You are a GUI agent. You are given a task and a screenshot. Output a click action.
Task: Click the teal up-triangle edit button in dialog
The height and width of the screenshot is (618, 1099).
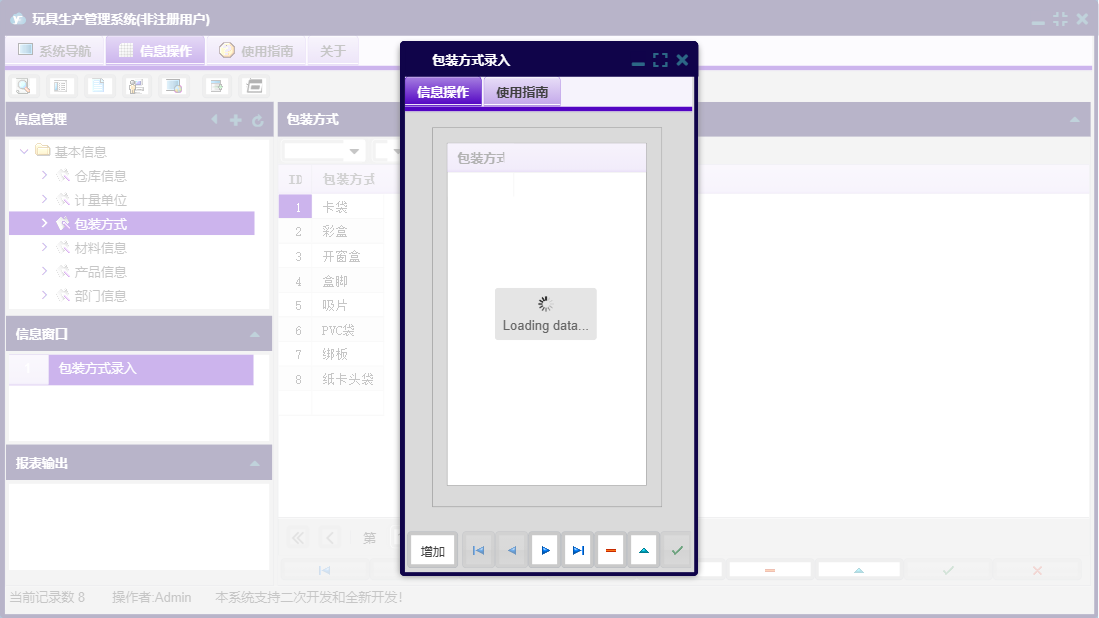pyautogui.click(x=643, y=550)
